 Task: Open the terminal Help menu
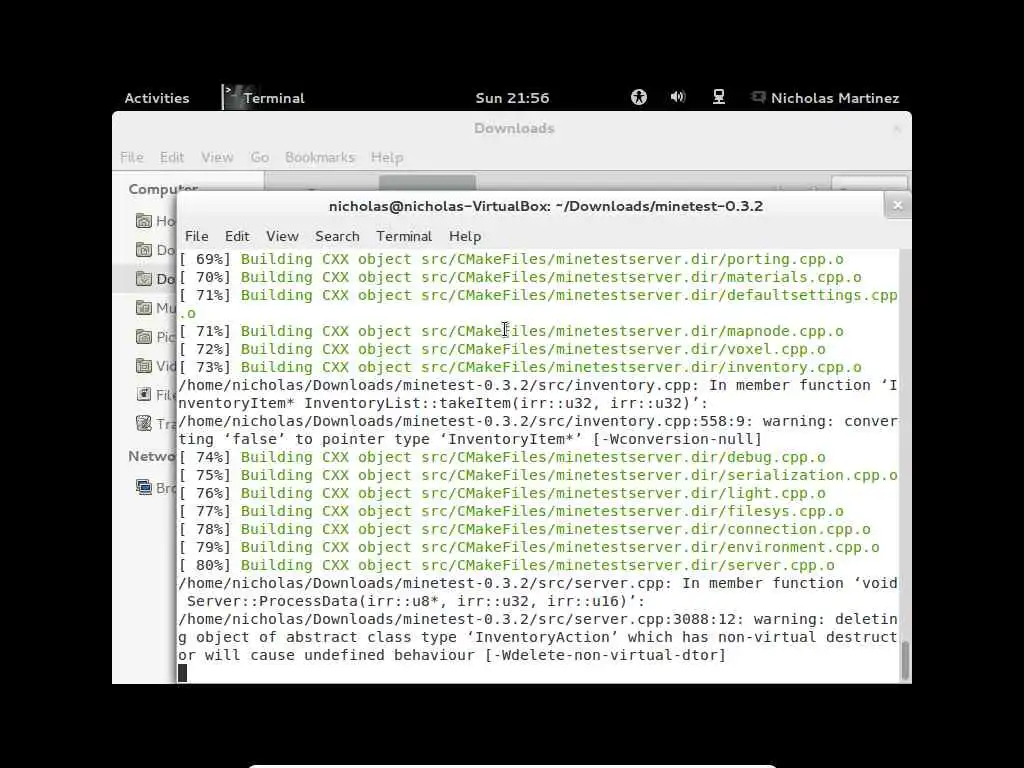tap(465, 236)
